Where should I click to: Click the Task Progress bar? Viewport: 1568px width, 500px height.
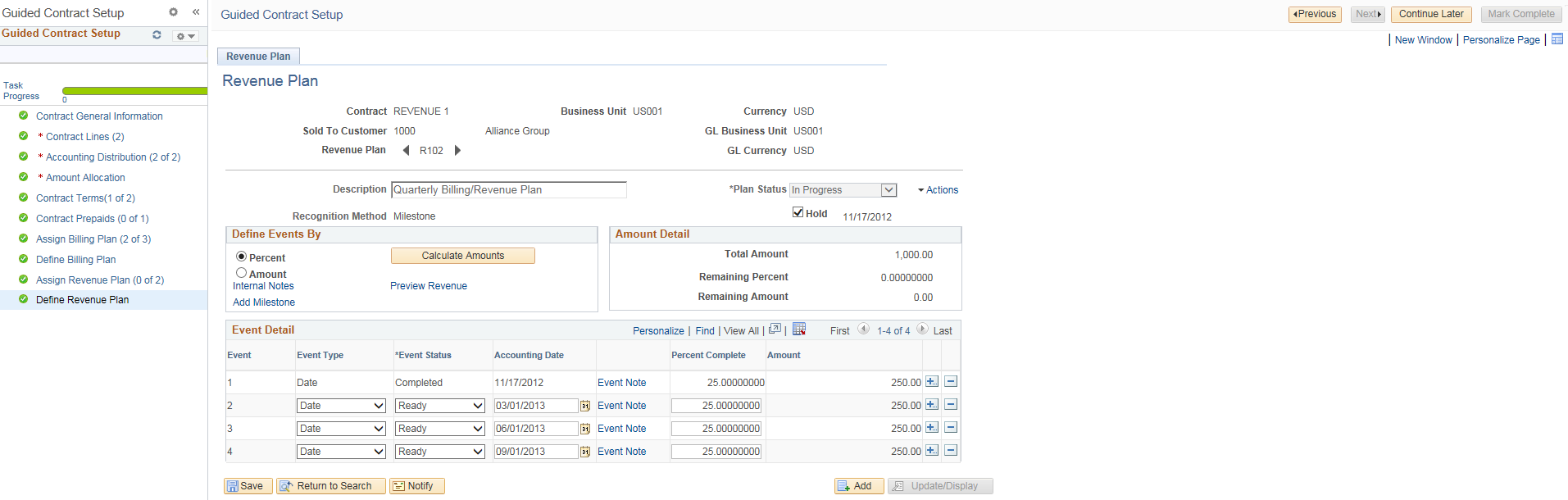(x=134, y=91)
